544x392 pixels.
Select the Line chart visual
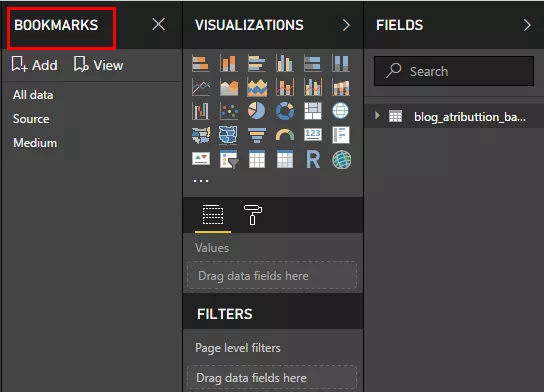pyautogui.click(x=201, y=87)
